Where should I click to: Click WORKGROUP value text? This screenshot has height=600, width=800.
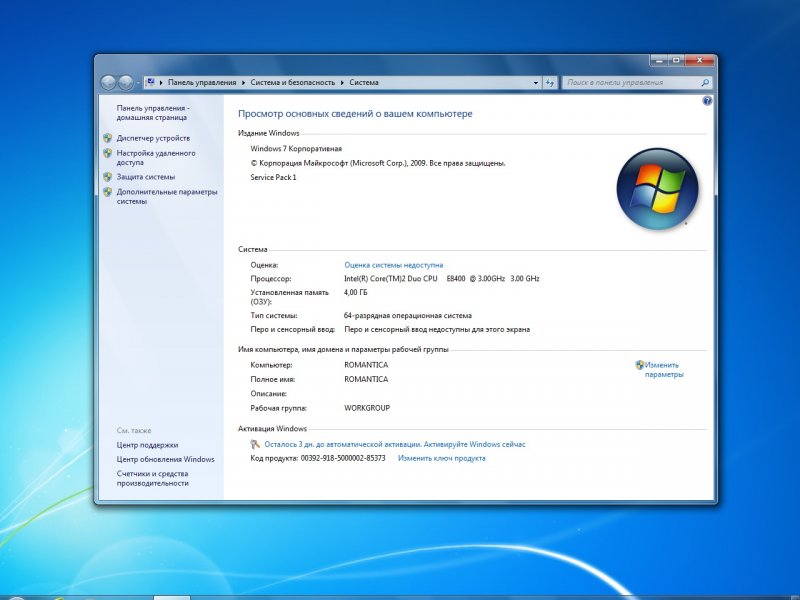coord(367,408)
